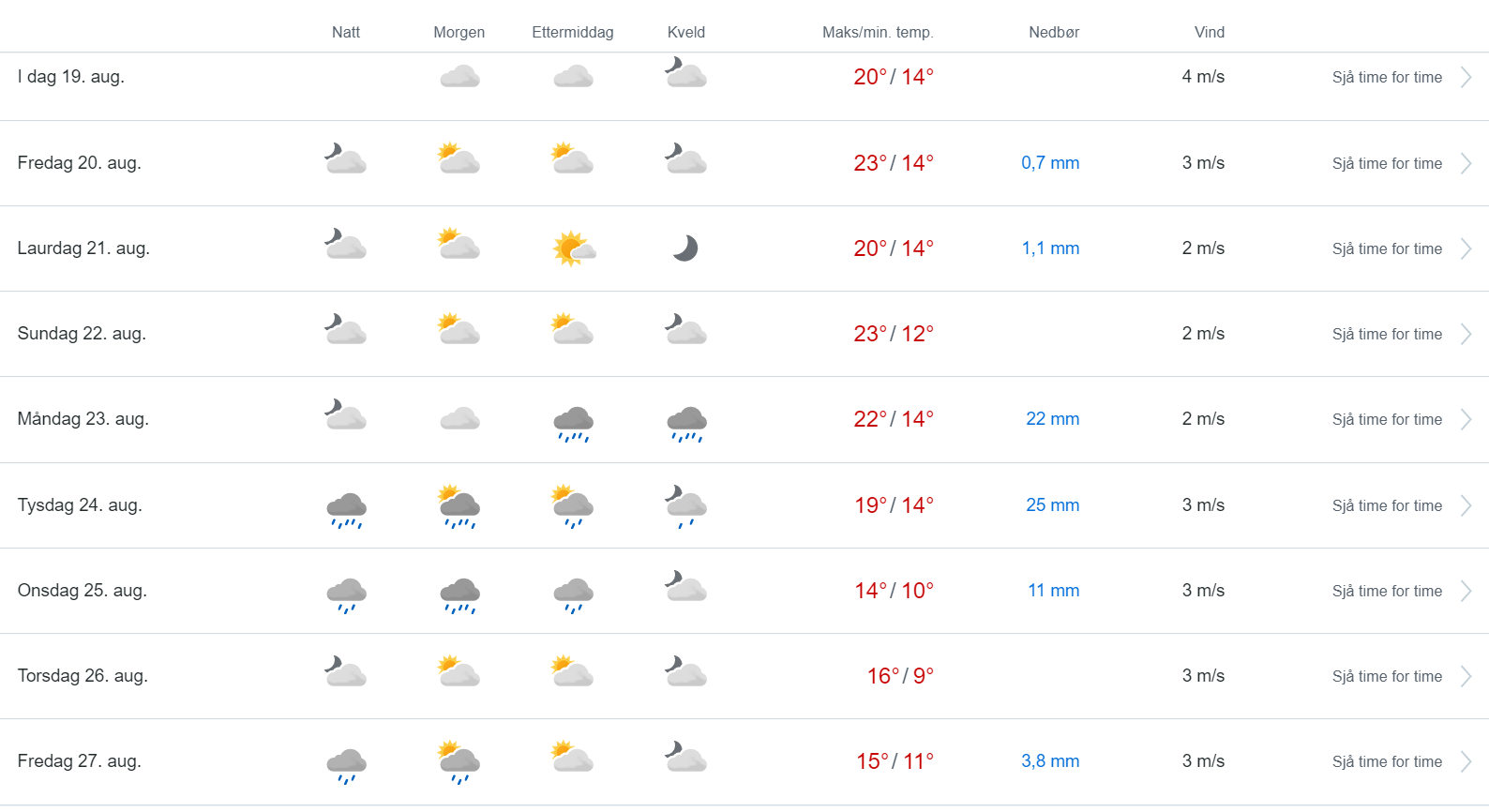The width and height of the screenshot is (1489, 812).
Task: Click 25 mm precipitation value for Tuesday
Action: pyautogui.click(x=1052, y=505)
